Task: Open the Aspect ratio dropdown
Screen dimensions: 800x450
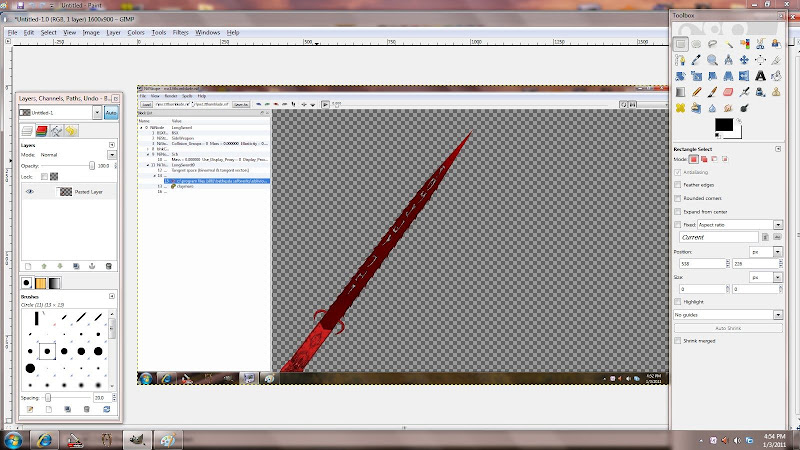Action: click(742, 225)
